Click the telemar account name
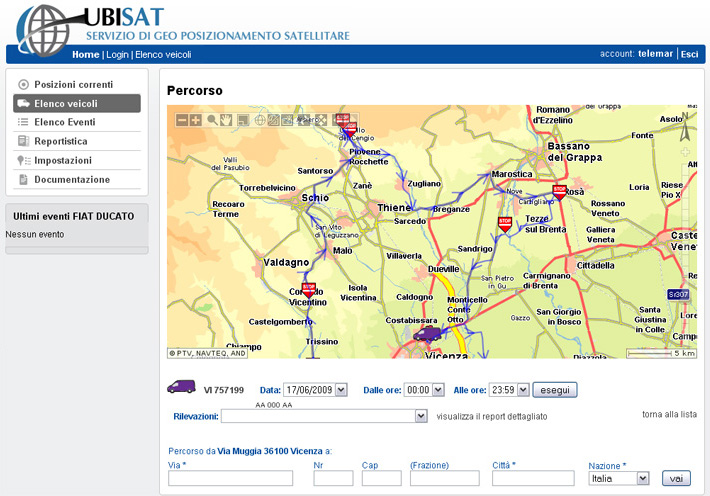 pos(655,53)
